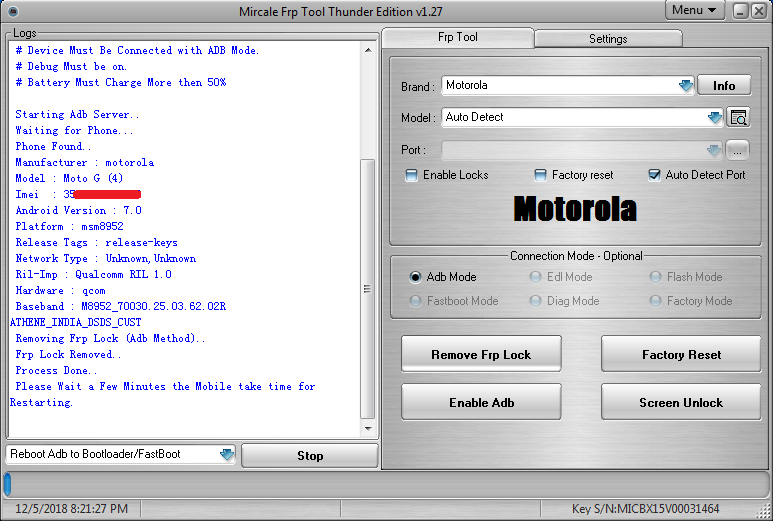Screen dimensions: 773x521
Task: Click the Stop button
Action: 310,455
